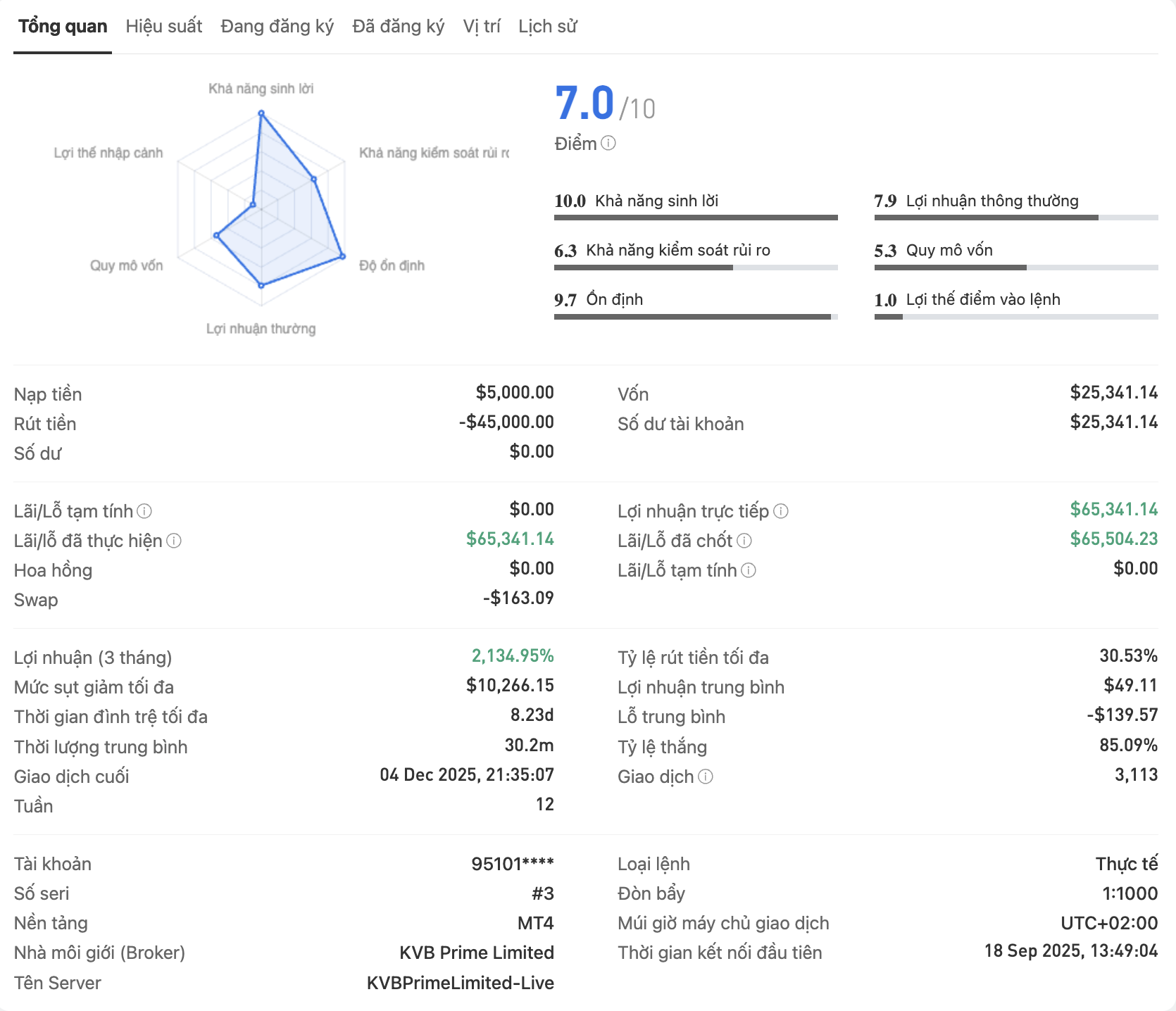Click radar chart point for Quy mô vốn
The image size is (1176, 1011).
click(217, 236)
